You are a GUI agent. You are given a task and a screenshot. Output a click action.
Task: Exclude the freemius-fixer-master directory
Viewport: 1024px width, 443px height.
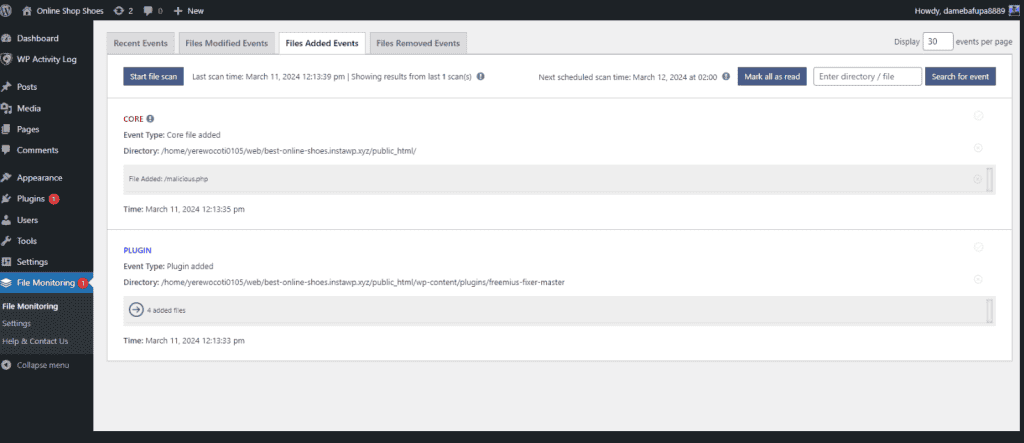[x=978, y=279]
